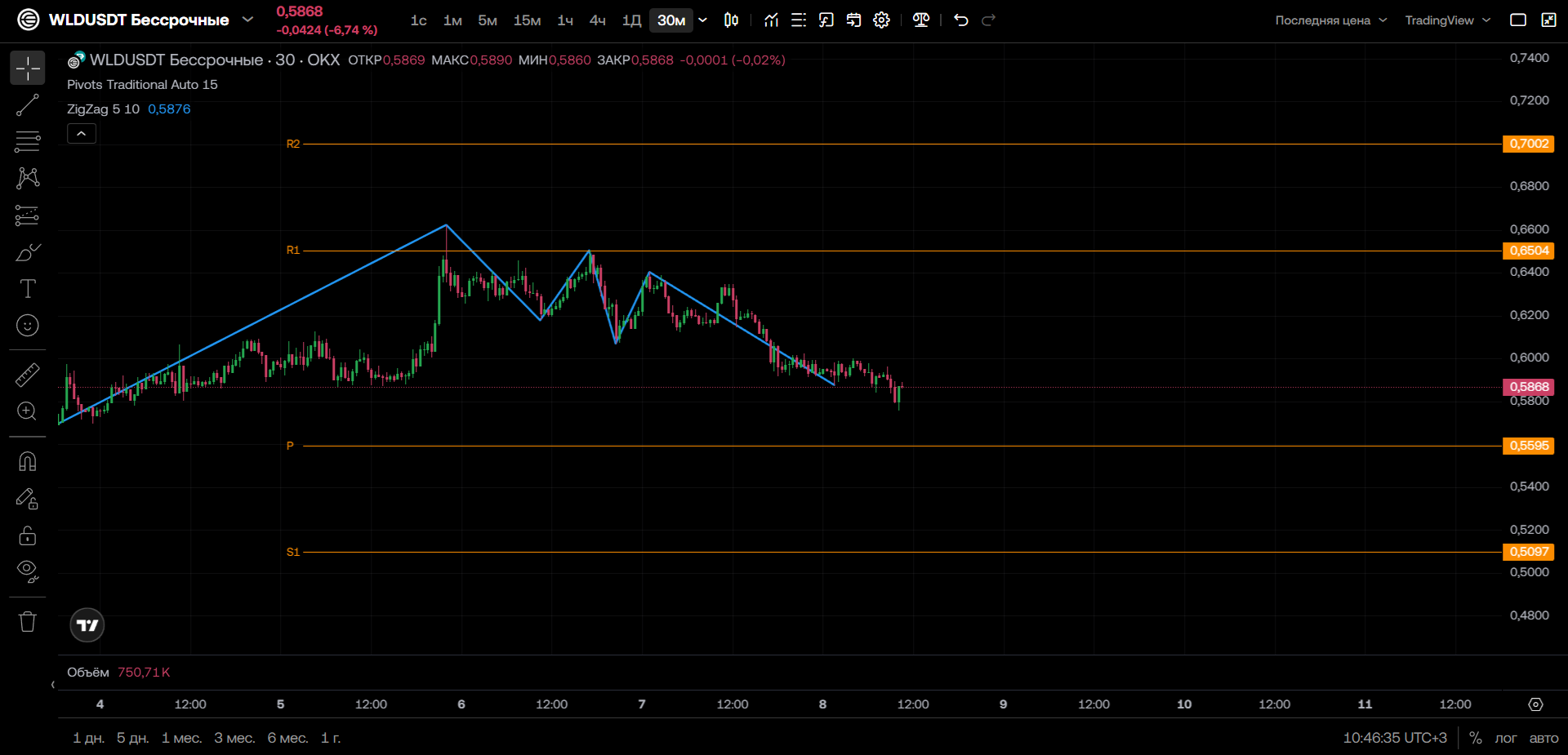Select ZigZag 5 10 indicator label
The height and width of the screenshot is (755, 1568).
tap(103, 109)
